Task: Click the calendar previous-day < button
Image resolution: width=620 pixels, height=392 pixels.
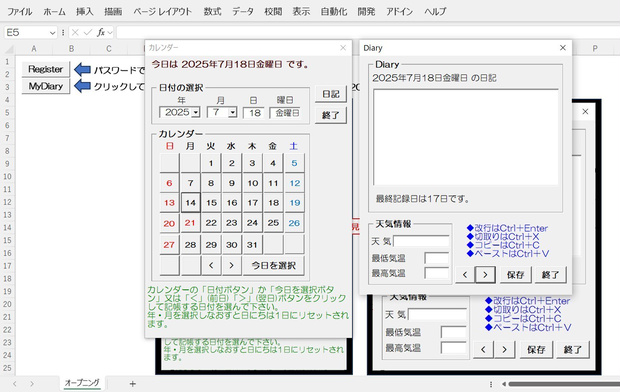Action: tap(211, 265)
